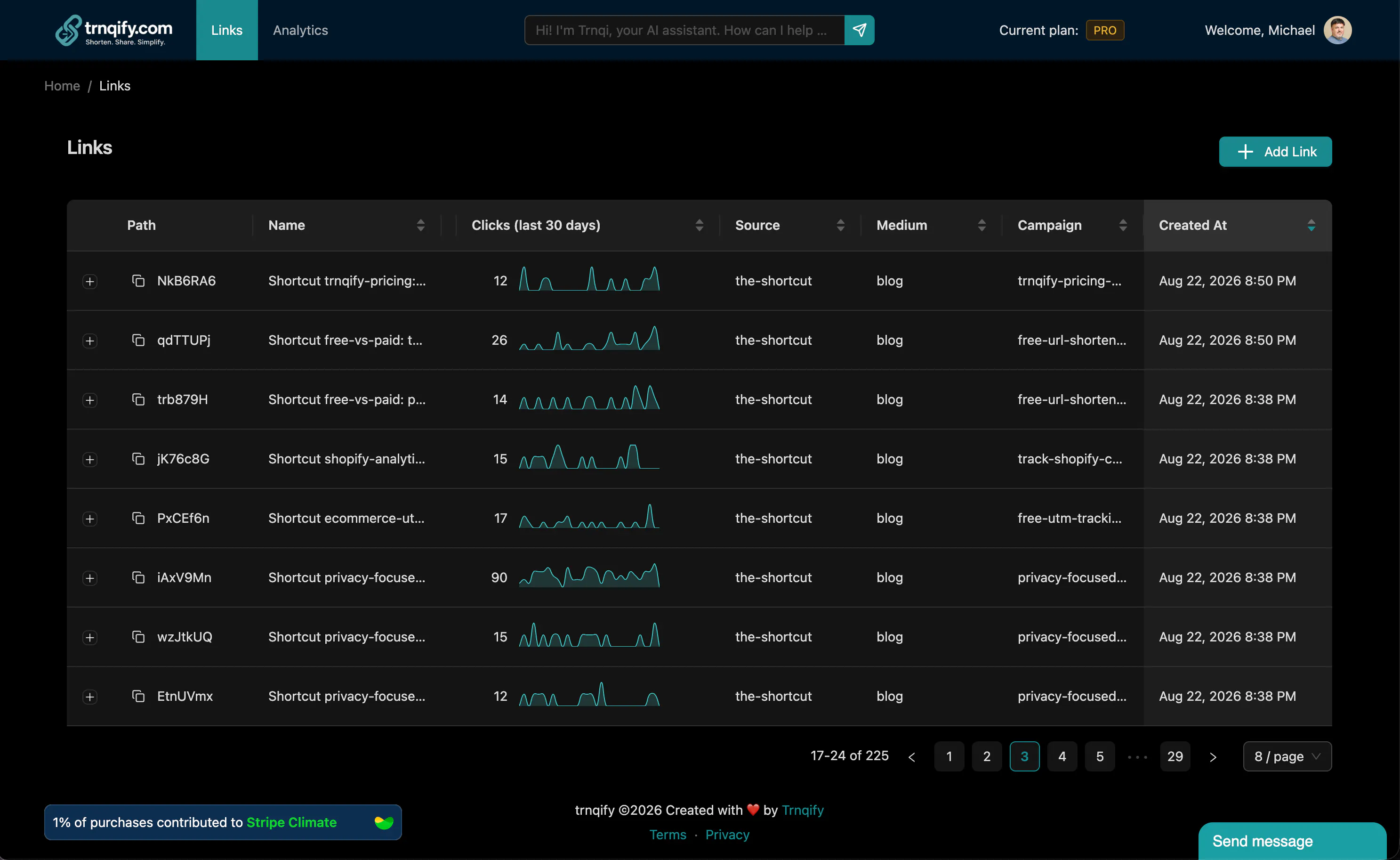Expand the iAxV9Mn row
Image resolution: width=1400 pixels, height=860 pixels.
[90, 578]
